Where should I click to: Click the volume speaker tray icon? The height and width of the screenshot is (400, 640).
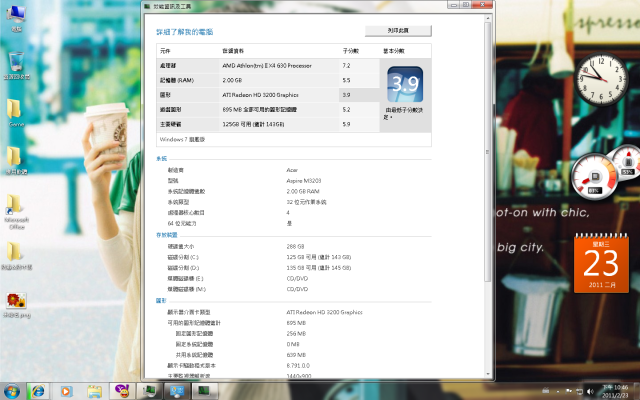[590, 391]
